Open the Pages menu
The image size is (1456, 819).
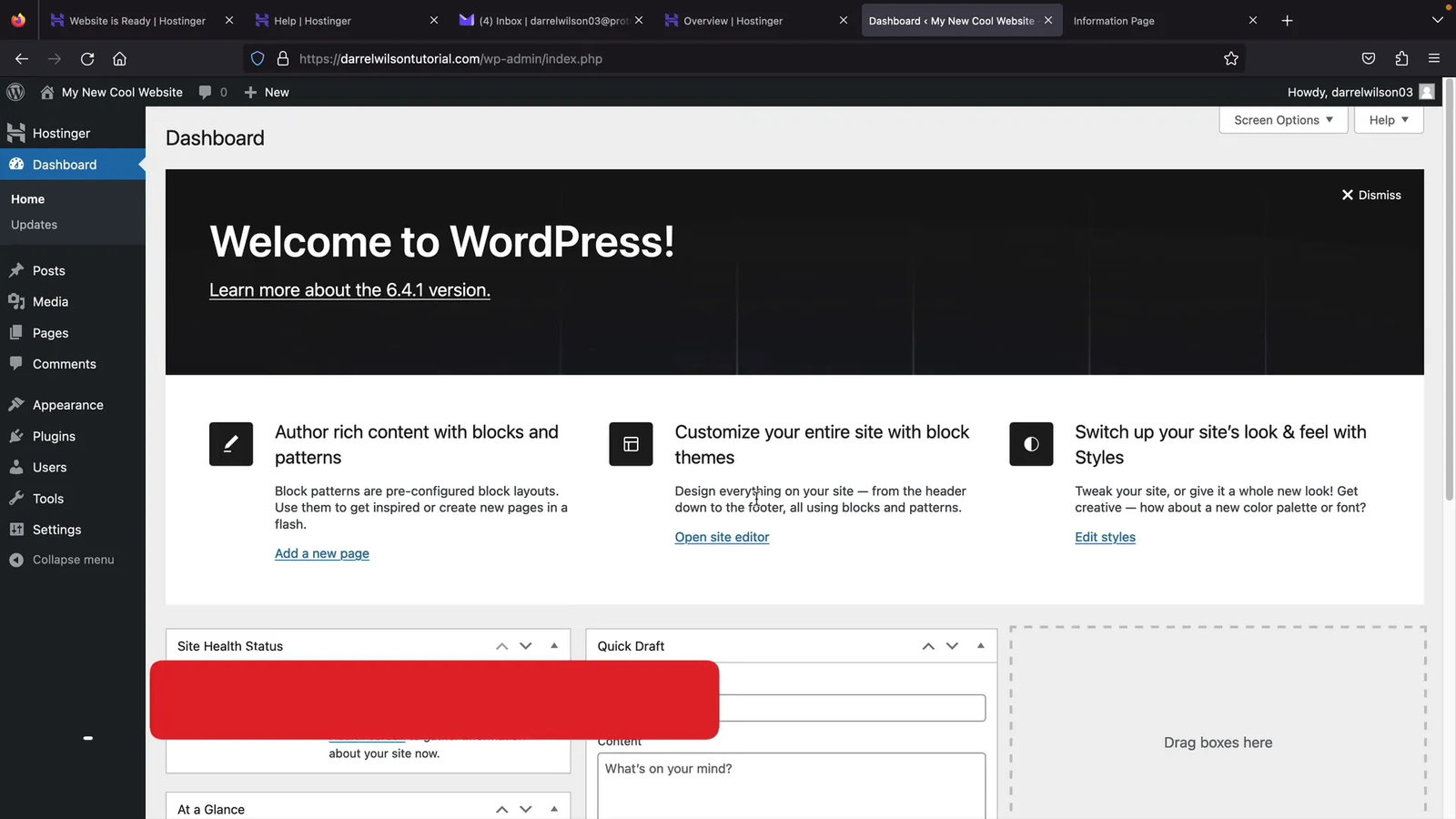(x=73, y=333)
